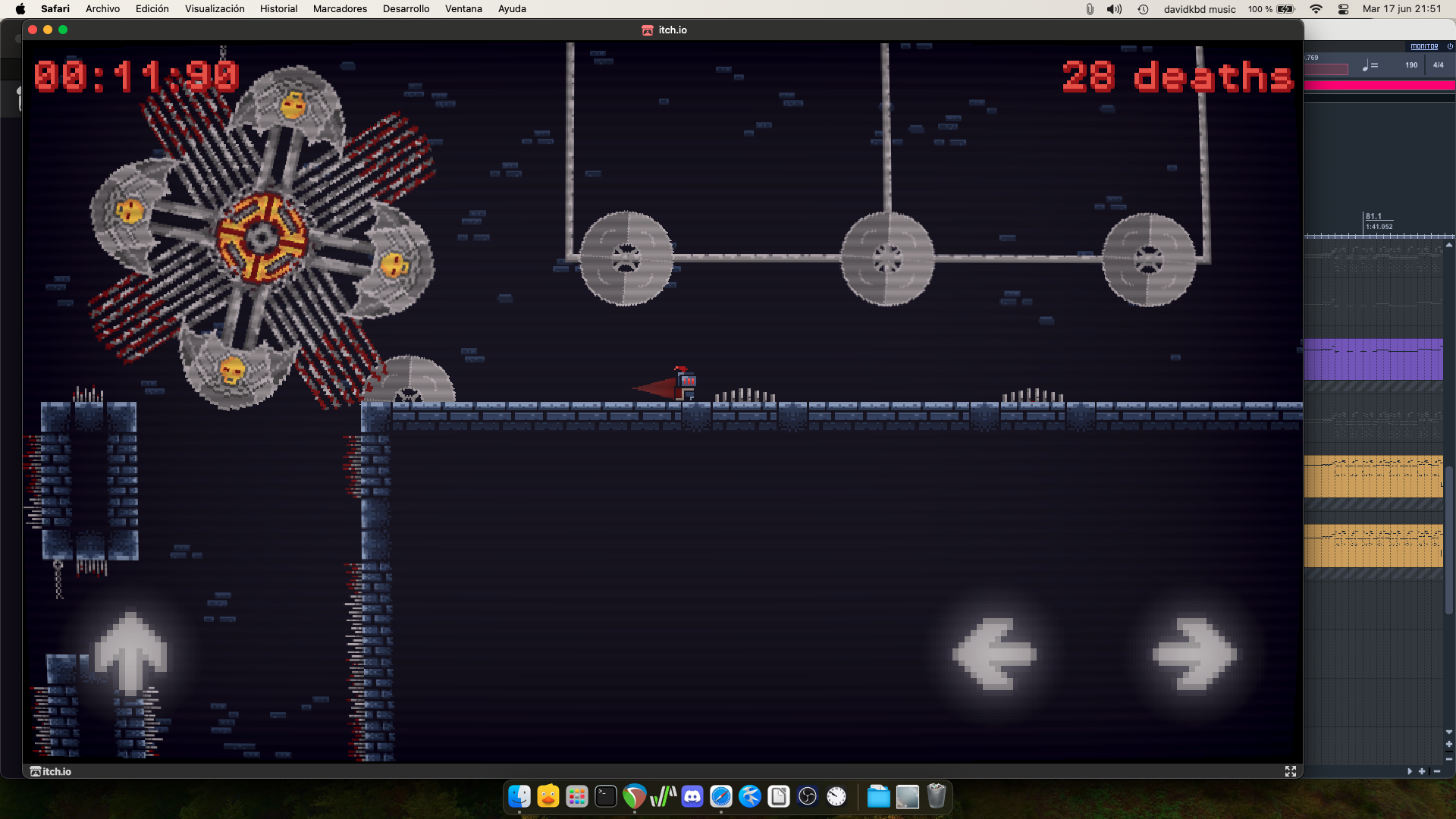Viewport: 1456px width, 819px height.
Task: Open the Ventana menu
Action: 463,9
